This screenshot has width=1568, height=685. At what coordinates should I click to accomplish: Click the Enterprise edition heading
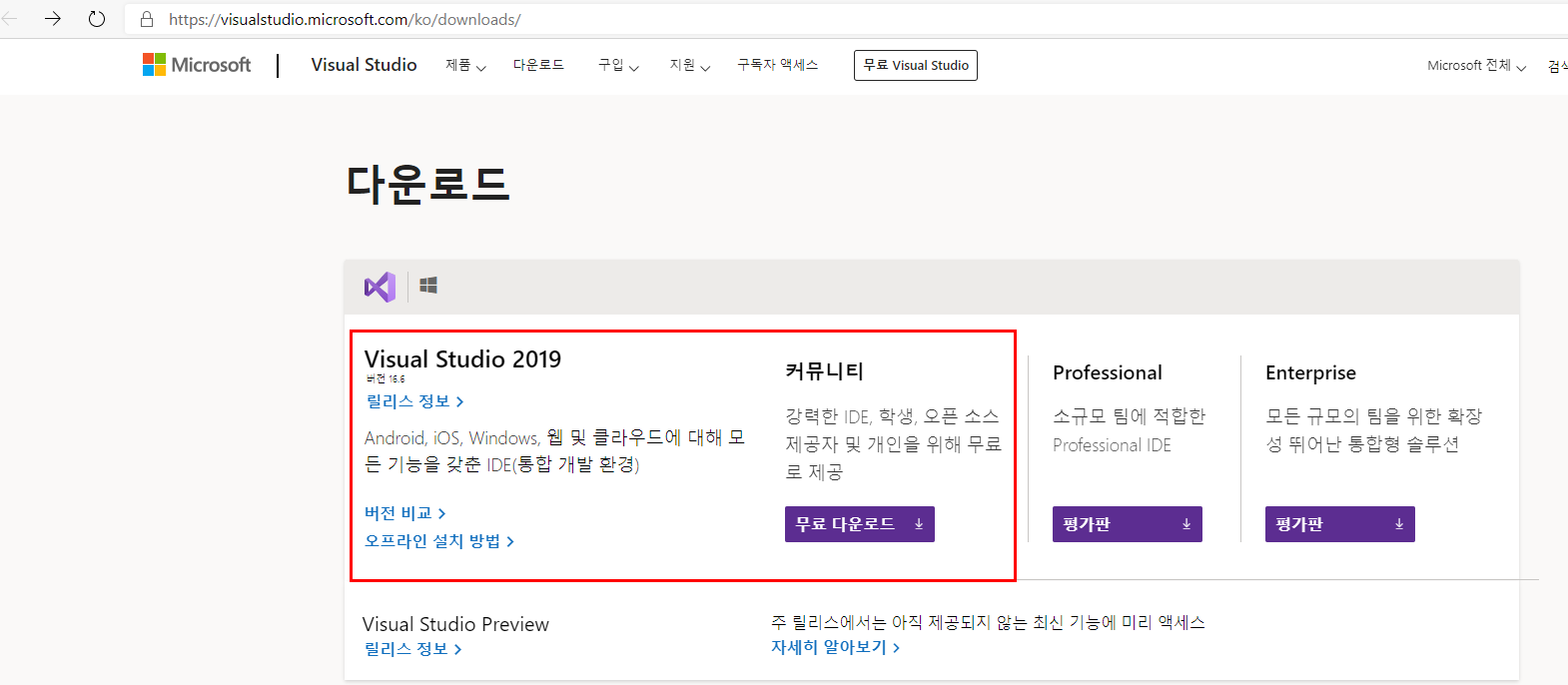tap(1310, 372)
